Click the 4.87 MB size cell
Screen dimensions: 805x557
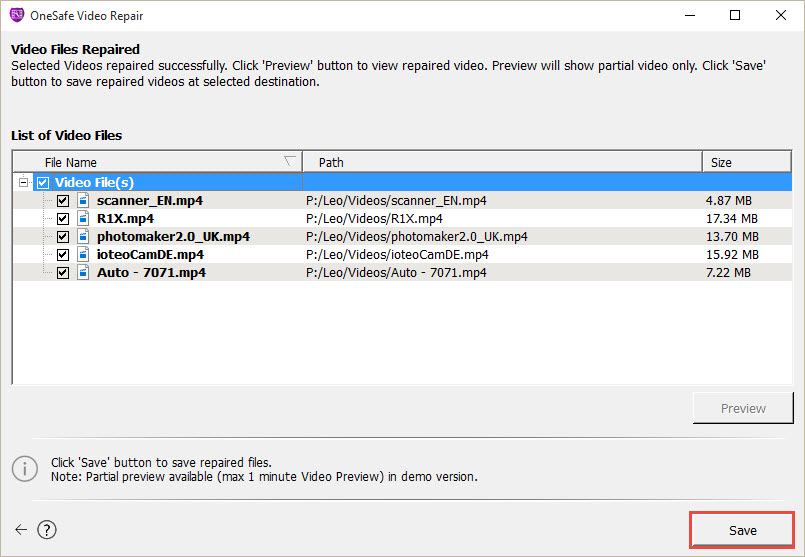click(729, 200)
